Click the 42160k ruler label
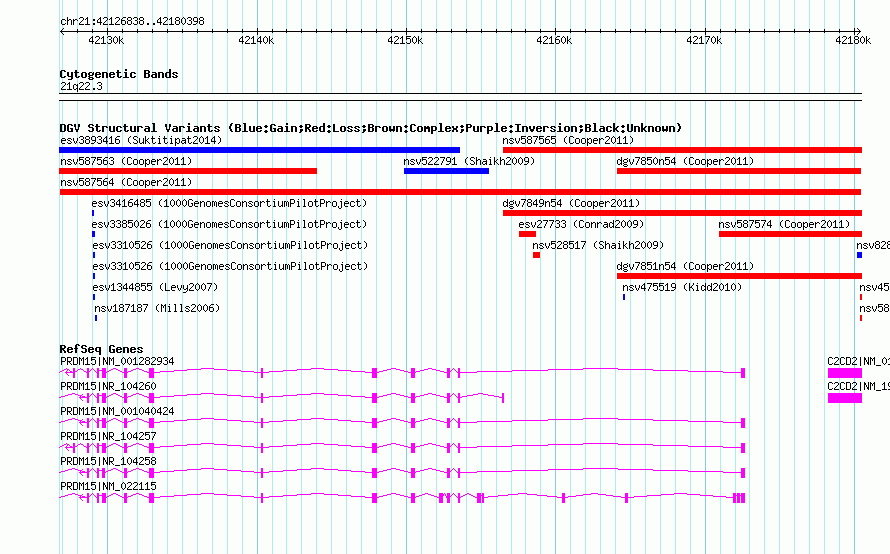Screen dimensions: 890x554 554,40
